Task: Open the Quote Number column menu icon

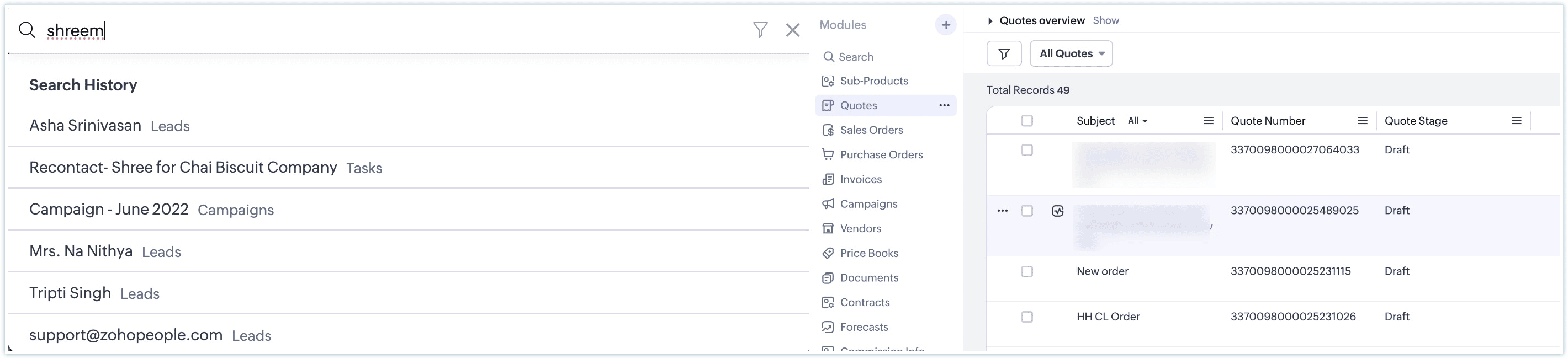Action: click(1362, 121)
